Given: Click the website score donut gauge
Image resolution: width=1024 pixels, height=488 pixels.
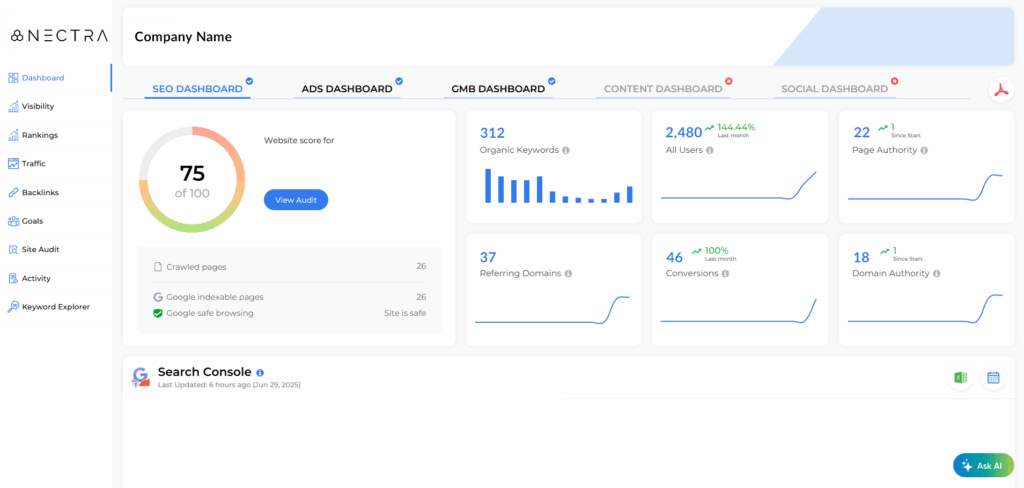Looking at the screenshot, I should click(x=192, y=179).
